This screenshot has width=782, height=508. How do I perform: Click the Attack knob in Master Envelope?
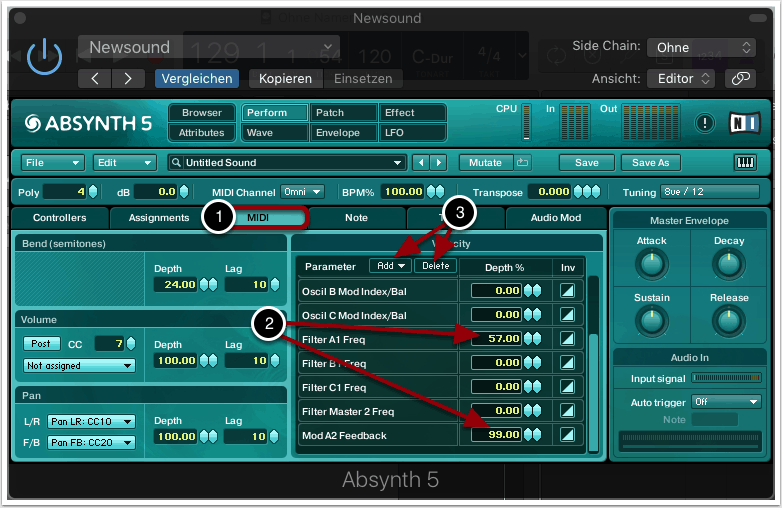coord(651,264)
